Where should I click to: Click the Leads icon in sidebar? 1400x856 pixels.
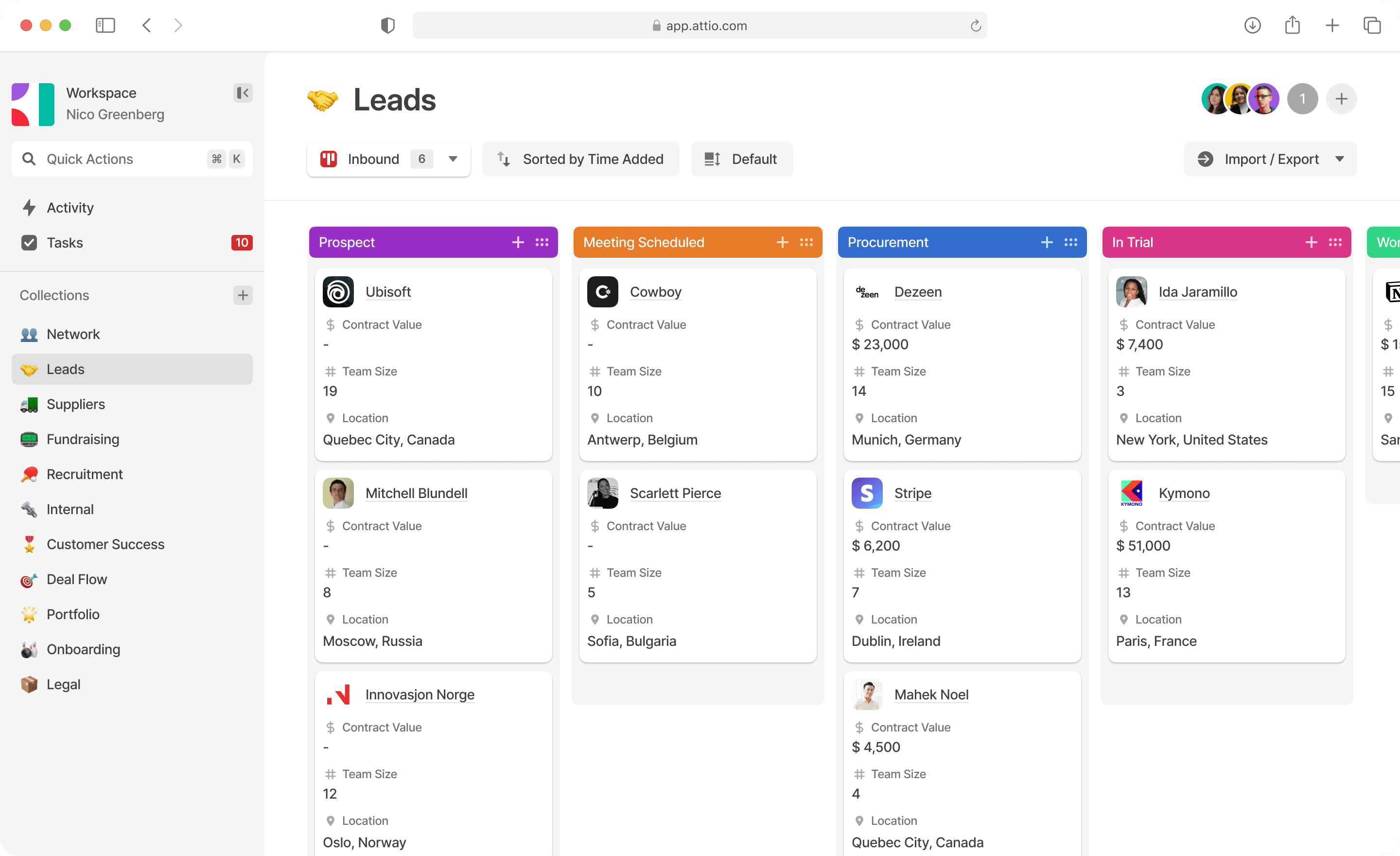[x=30, y=368]
